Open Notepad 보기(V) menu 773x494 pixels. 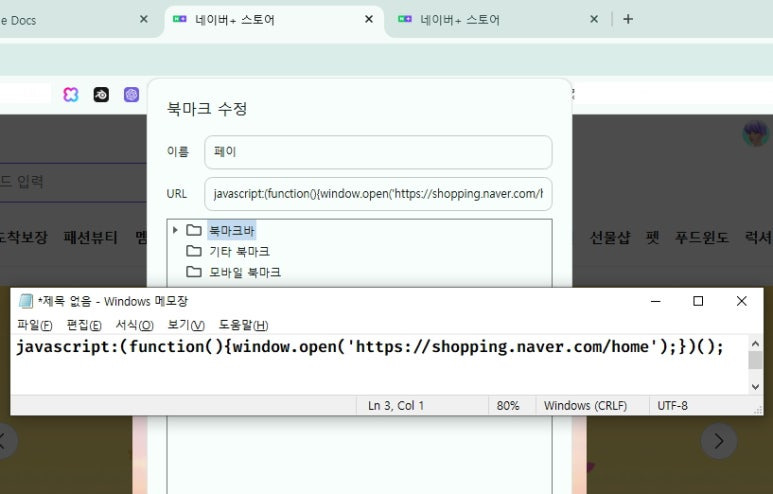click(186, 325)
